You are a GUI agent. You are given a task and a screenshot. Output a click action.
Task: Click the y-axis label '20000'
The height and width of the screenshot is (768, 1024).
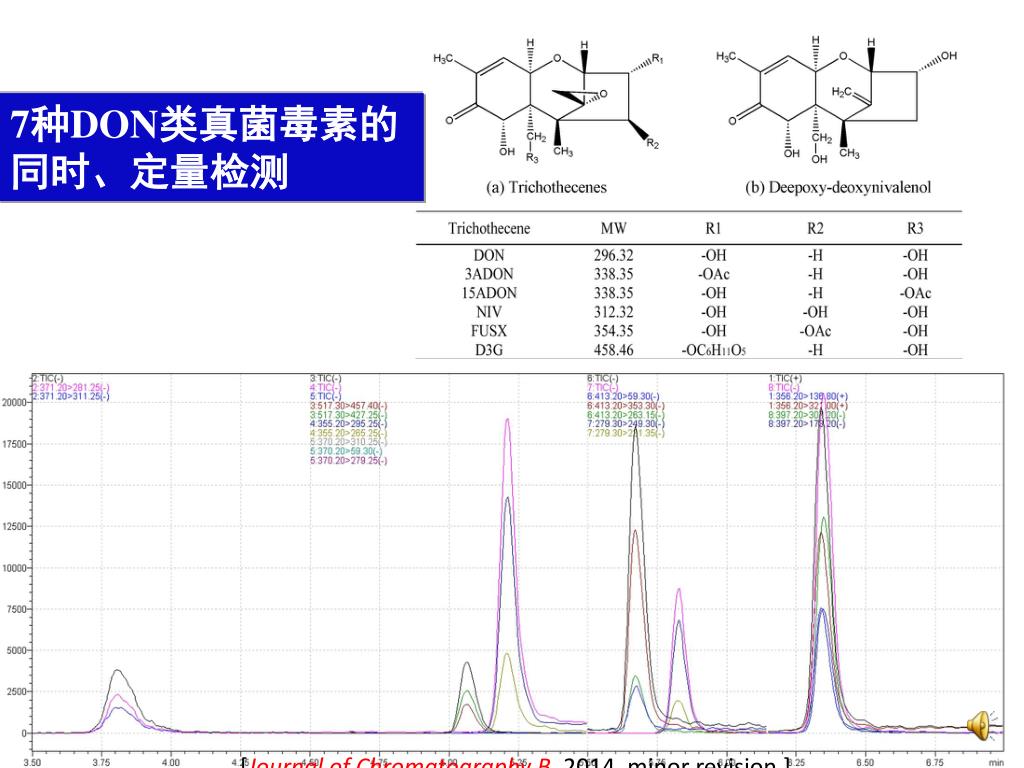tap(14, 402)
